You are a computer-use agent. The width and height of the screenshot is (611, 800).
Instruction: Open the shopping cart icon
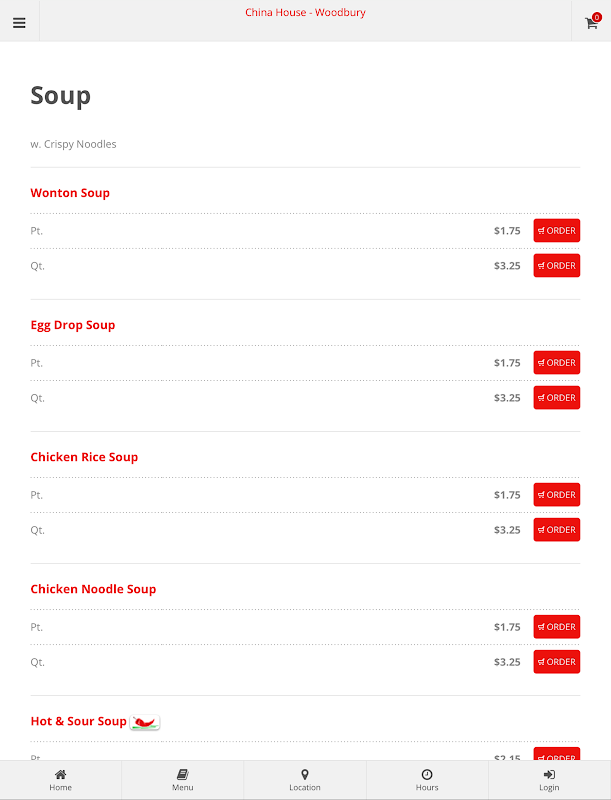pyautogui.click(x=591, y=22)
